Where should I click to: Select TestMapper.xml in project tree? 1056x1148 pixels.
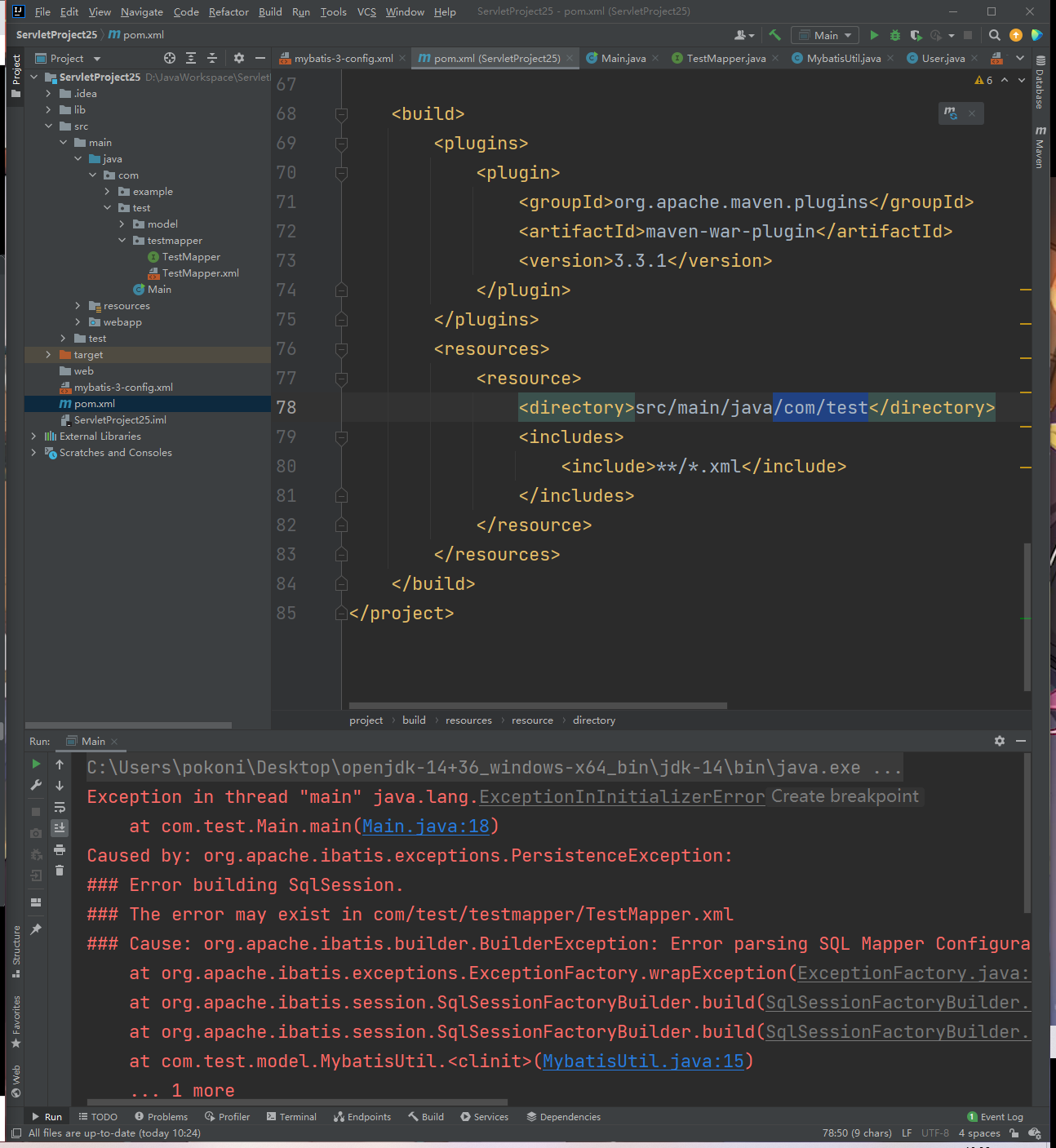[x=200, y=273]
